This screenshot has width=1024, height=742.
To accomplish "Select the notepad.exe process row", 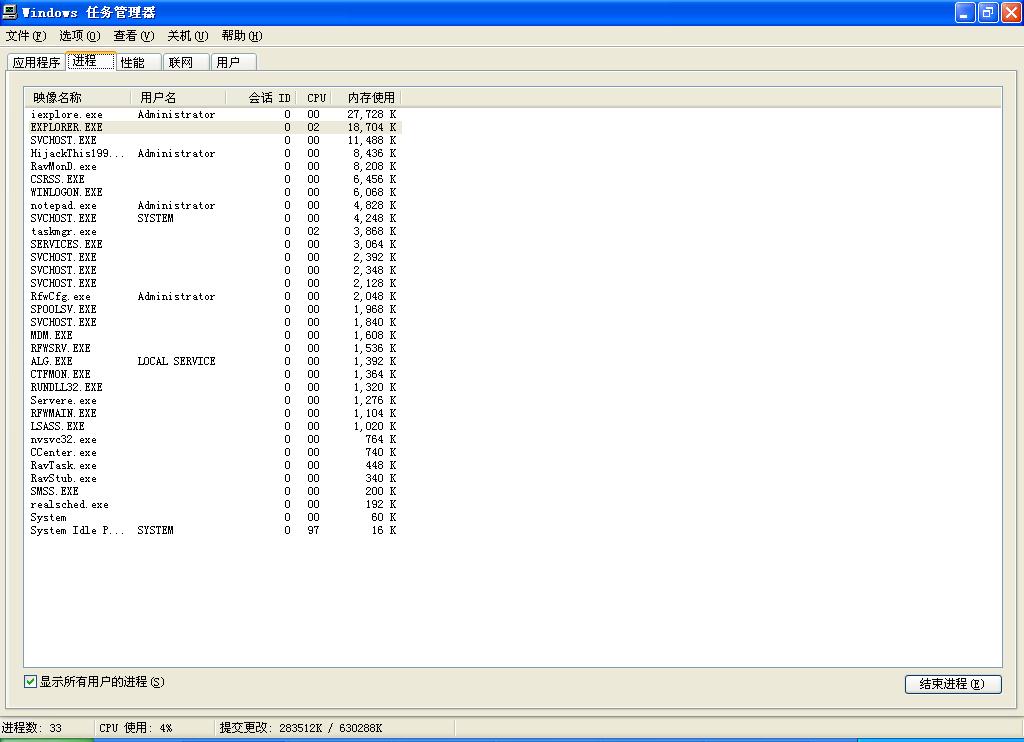I will coord(214,206).
